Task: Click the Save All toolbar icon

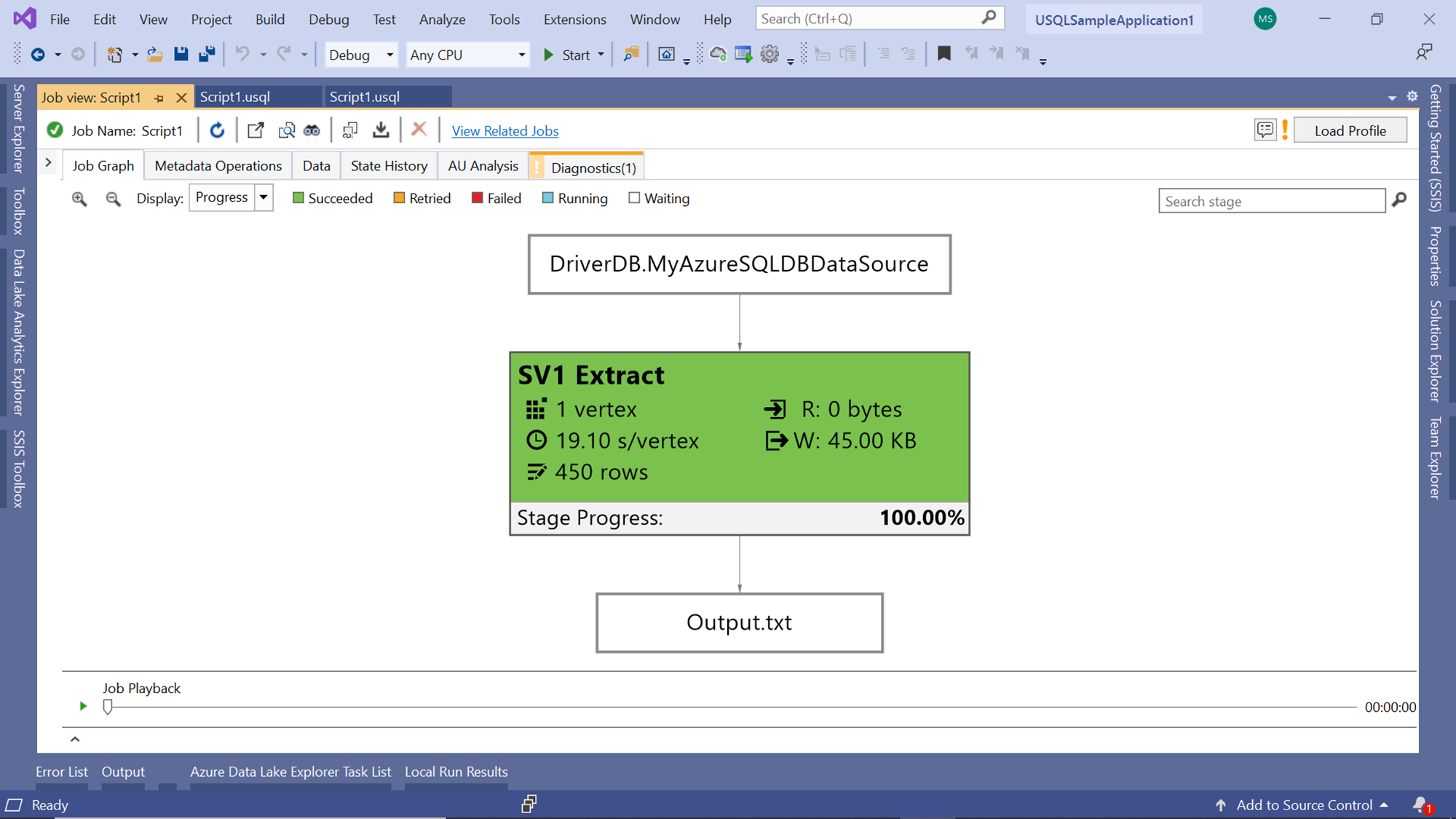Action: 207,54
